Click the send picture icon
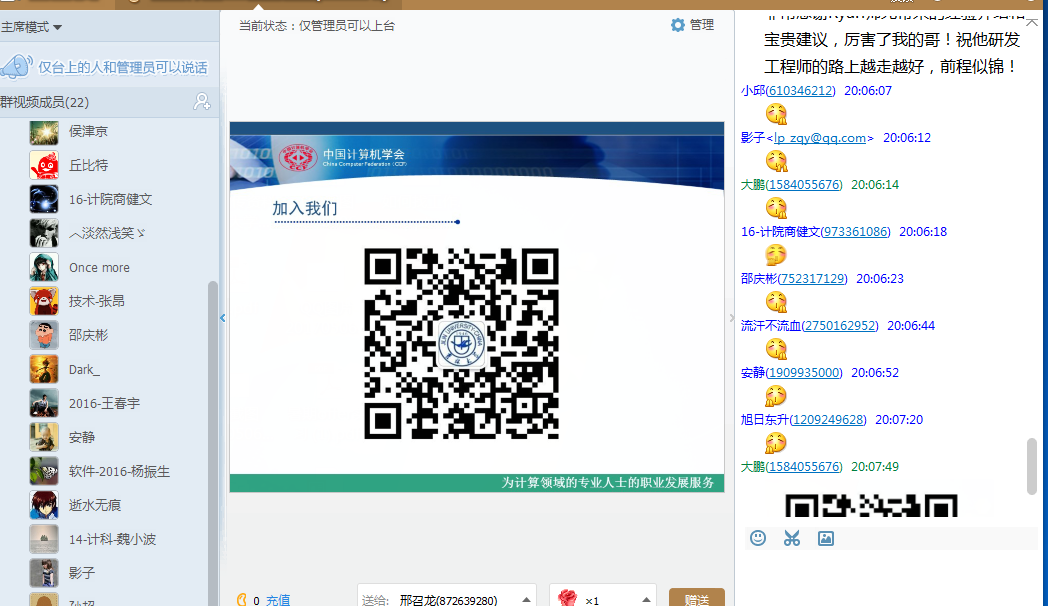 click(x=826, y=538)
